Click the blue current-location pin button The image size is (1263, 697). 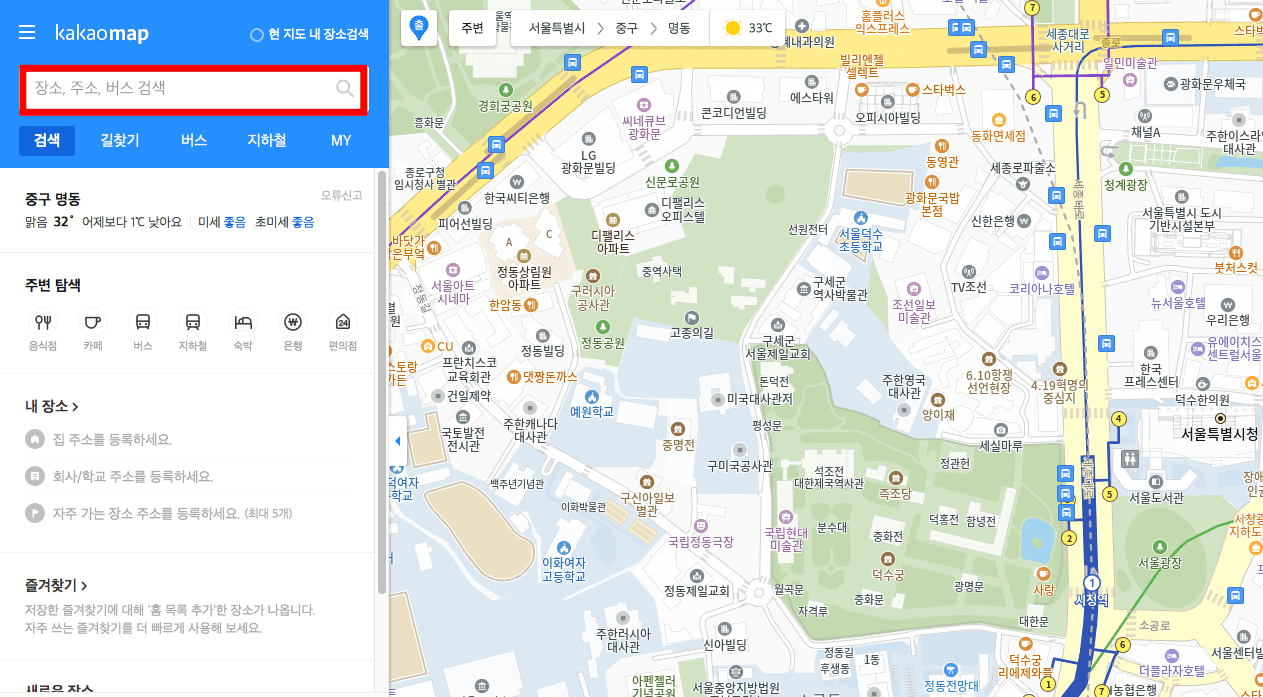pos(418,28)
